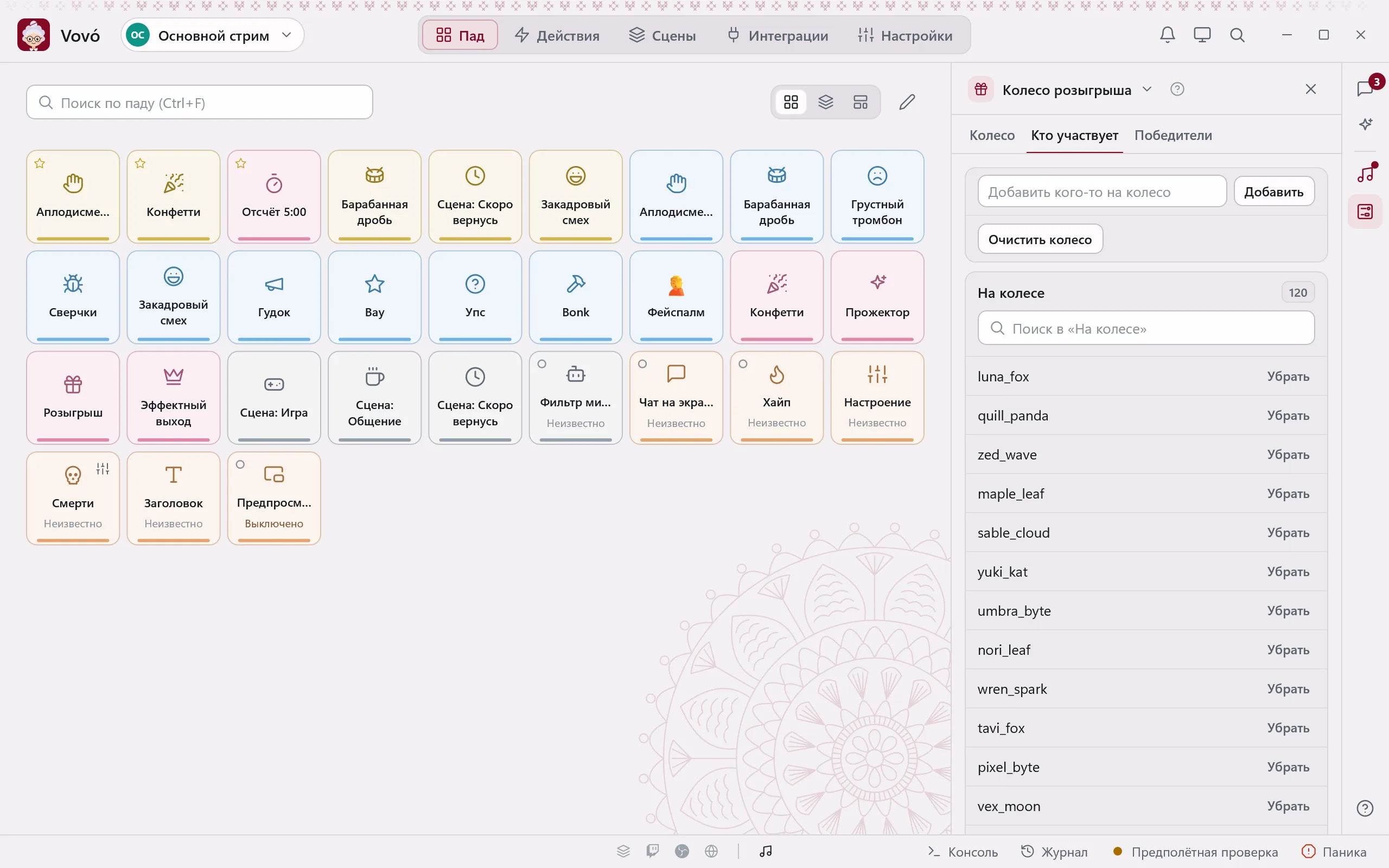Open help icon in right sidebar bottom
The width and height of the screenshot is (1389, 868).
tap(1365, 808)
